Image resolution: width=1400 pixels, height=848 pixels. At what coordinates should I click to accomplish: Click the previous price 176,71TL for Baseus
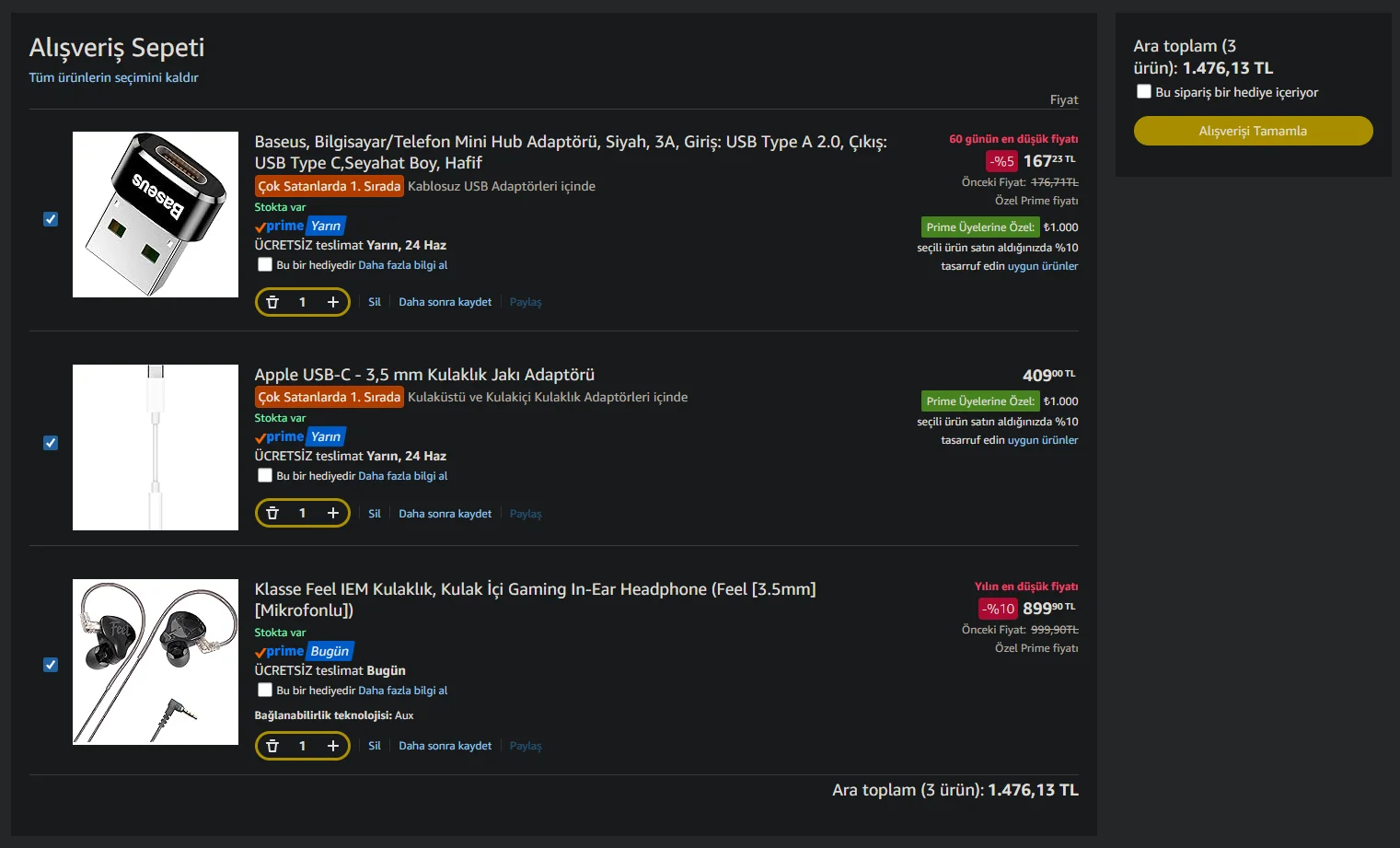pyautogui.click(x=1055, y=182)
